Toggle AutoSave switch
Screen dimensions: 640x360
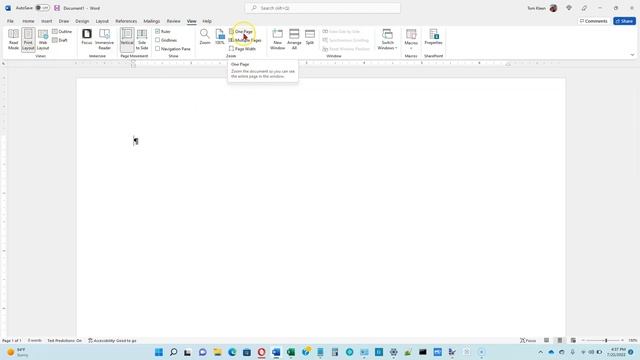pos(42,8)
